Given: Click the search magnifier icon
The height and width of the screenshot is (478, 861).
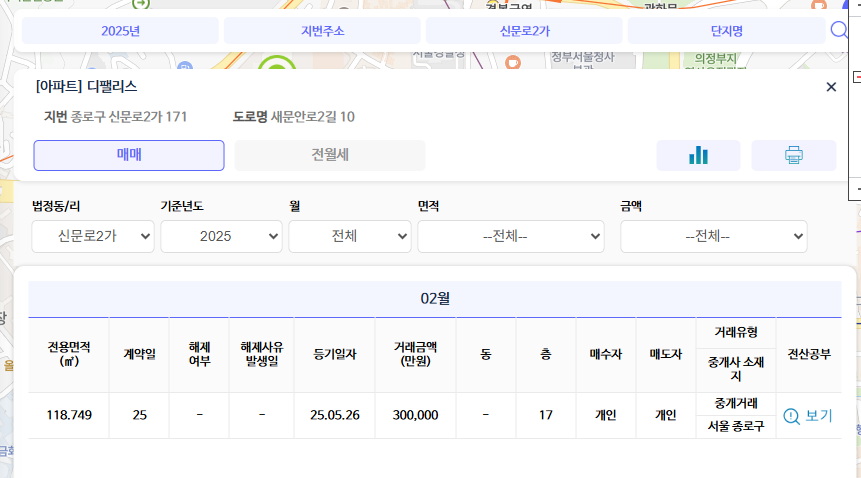Looking at the screenshot, I should (838, 30).
